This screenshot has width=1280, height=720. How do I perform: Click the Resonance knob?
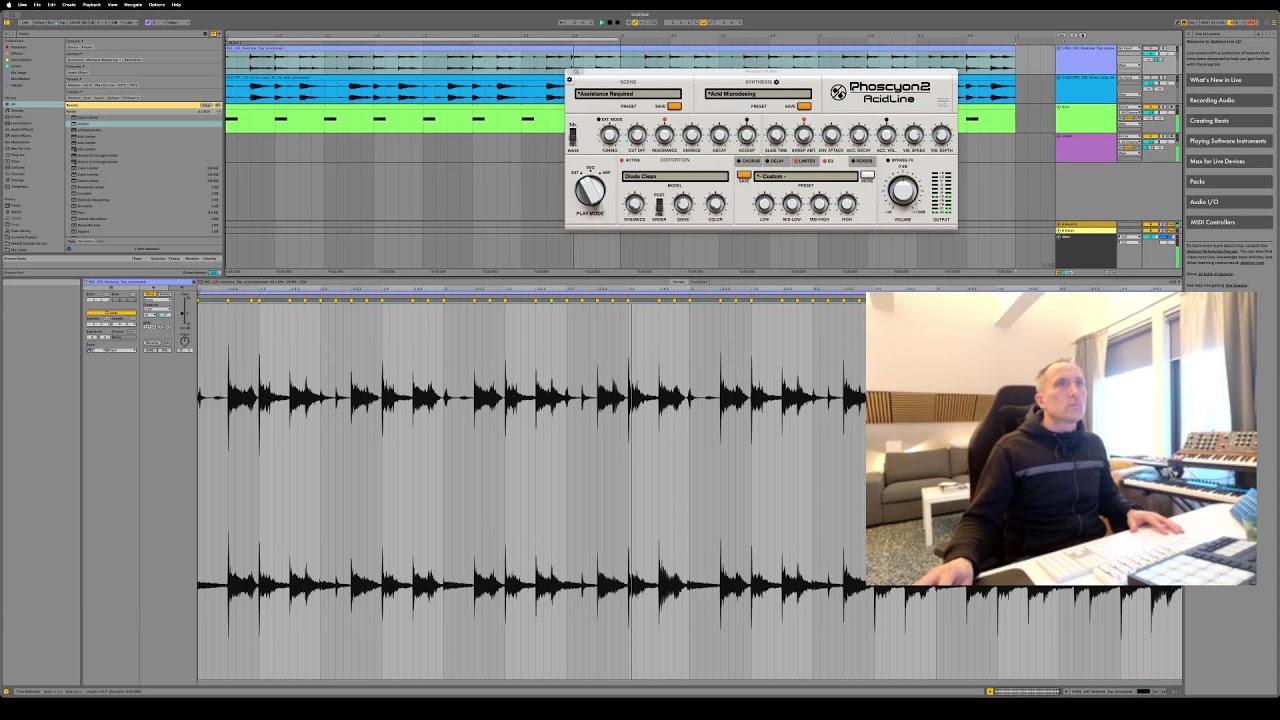(664, 135)
